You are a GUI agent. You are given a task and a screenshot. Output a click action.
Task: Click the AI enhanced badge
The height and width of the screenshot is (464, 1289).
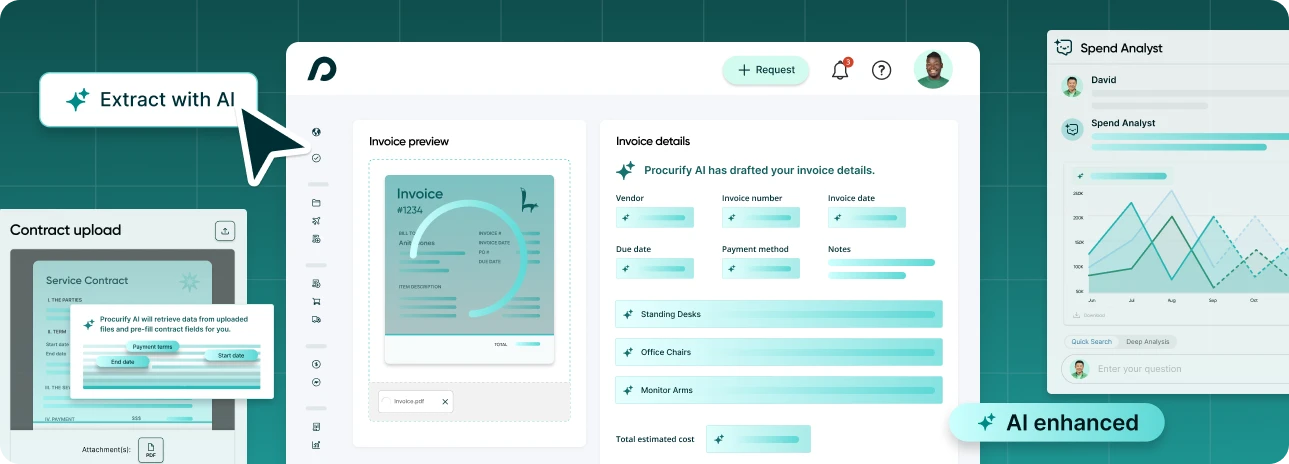coord(1057,423)
